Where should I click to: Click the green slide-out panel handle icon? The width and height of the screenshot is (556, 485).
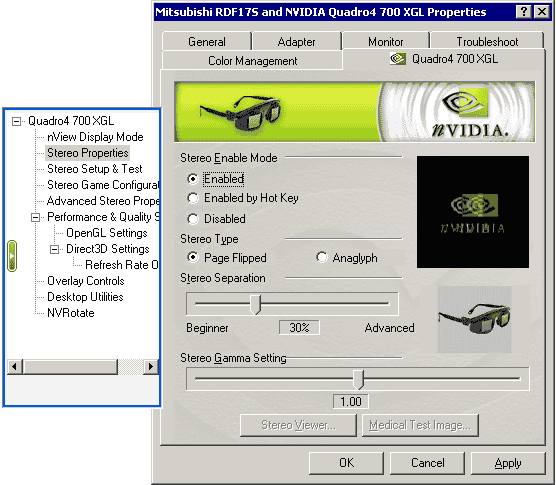point(12,256)
